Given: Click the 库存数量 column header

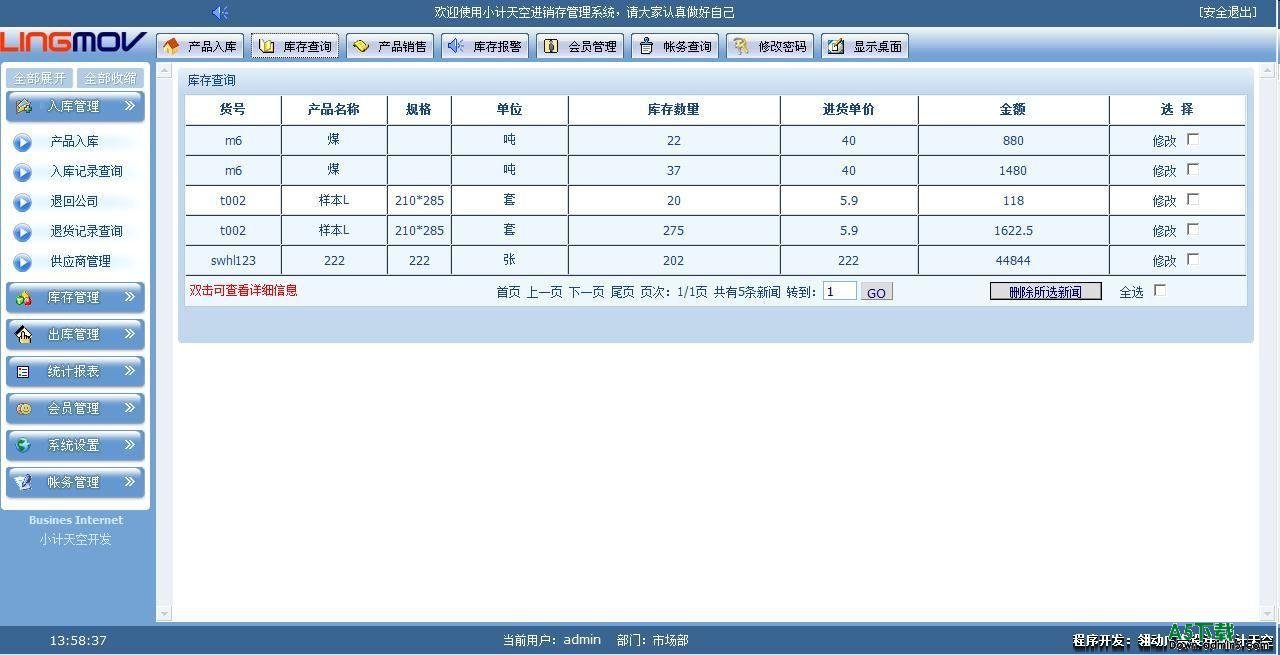Looking at the screenshot, I should tap(674, 110).
